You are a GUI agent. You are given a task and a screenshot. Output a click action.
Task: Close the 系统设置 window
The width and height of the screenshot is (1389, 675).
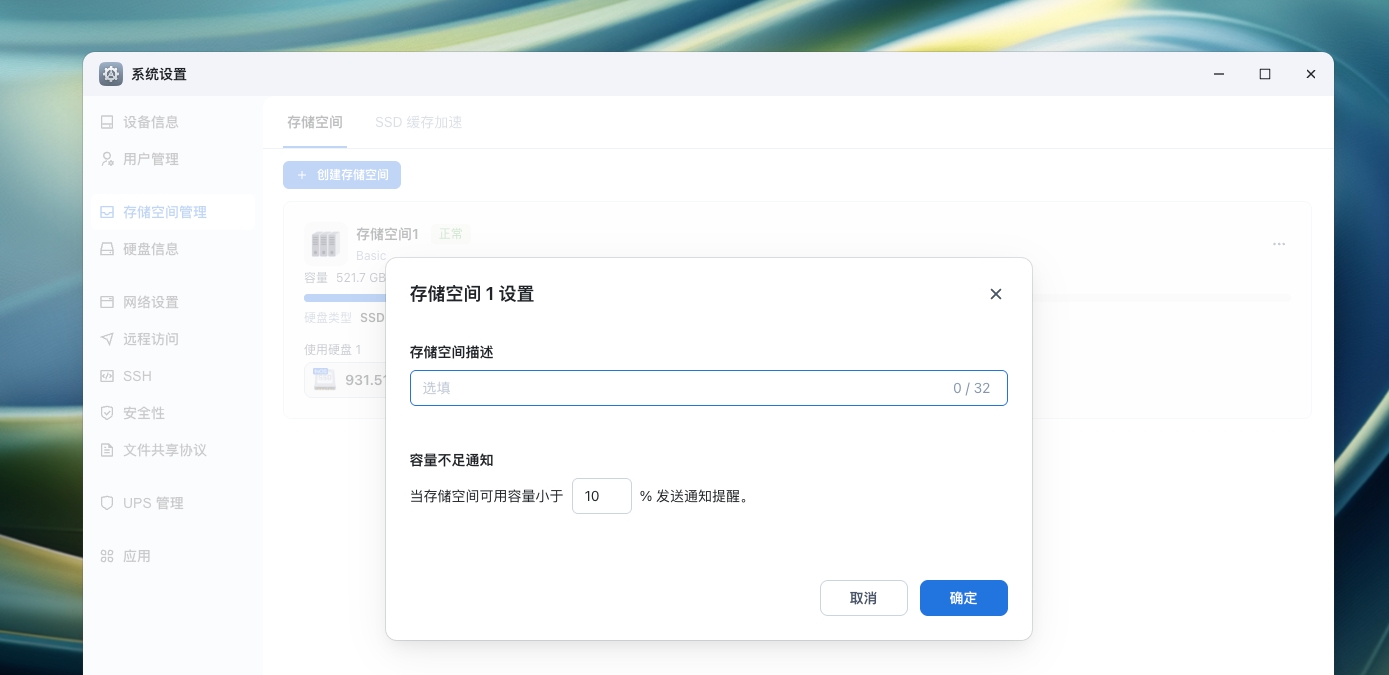click(x=1311, y=74)
